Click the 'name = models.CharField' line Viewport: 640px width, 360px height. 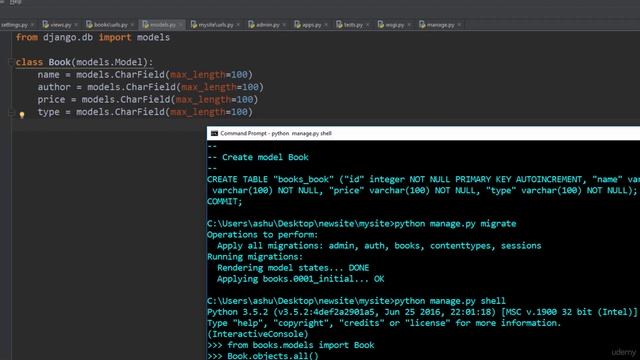click(x=145, y=75)
